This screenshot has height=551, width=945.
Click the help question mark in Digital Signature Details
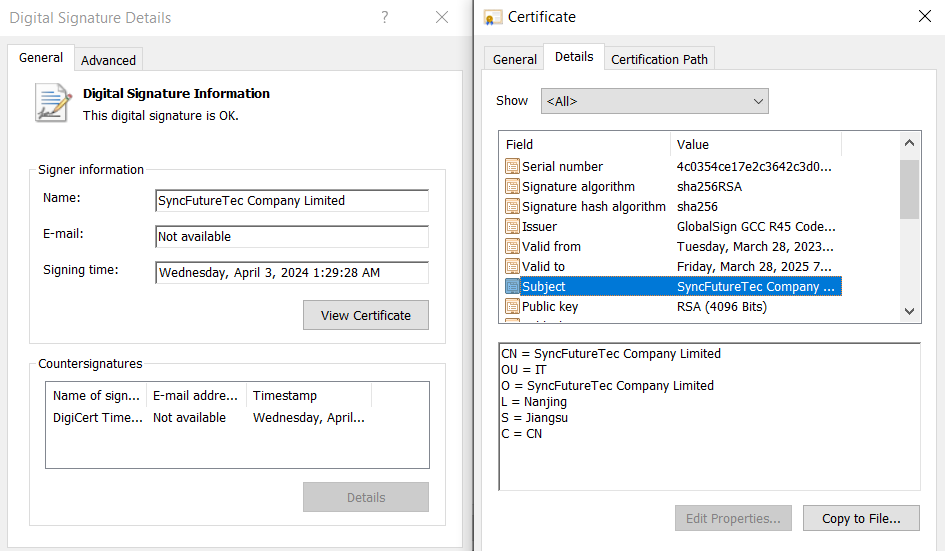pyautogui.click(x=385, y=17)
